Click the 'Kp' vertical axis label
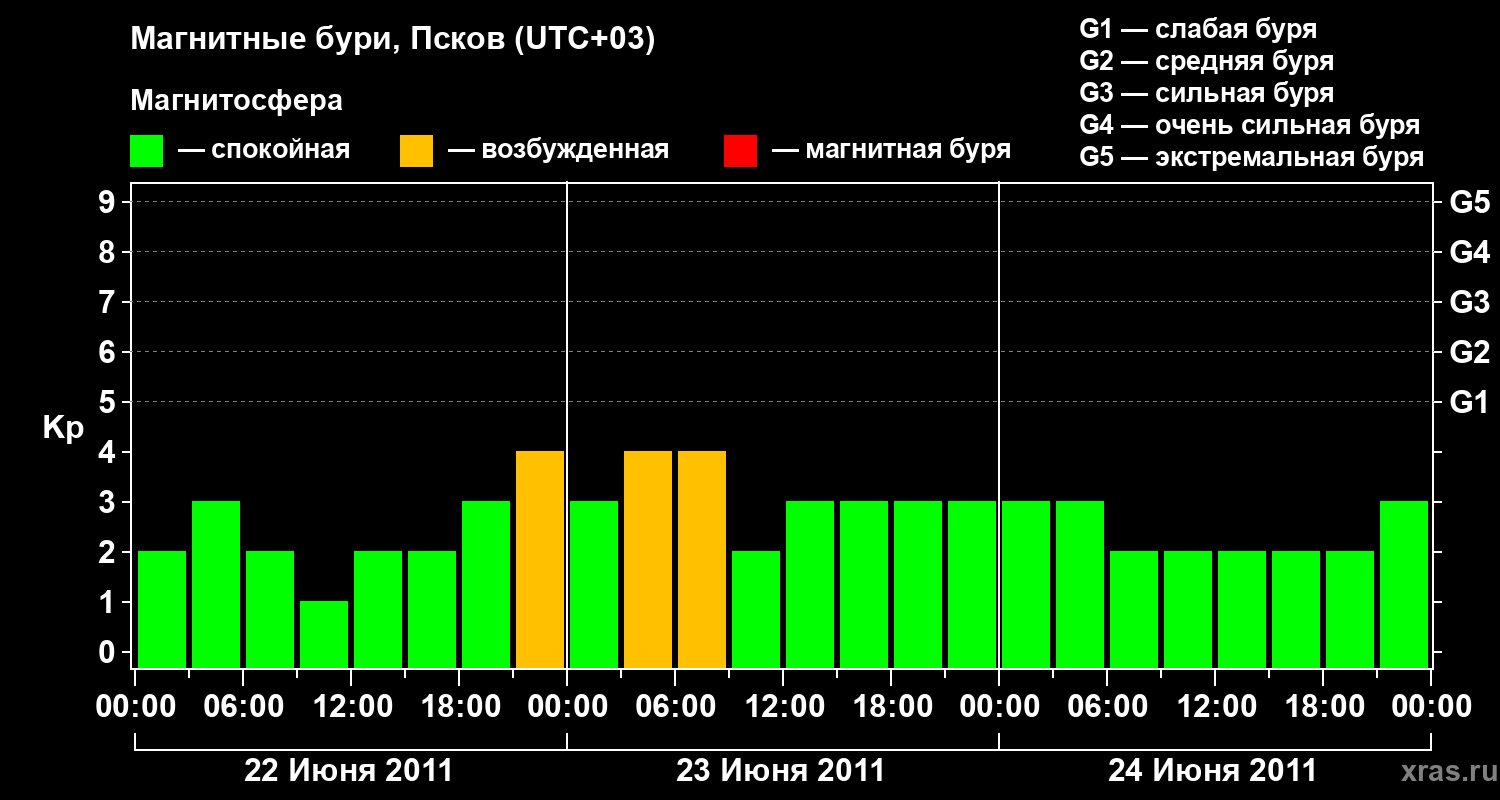The width and height of the screenshot is (1500, 800). [63, 428]
